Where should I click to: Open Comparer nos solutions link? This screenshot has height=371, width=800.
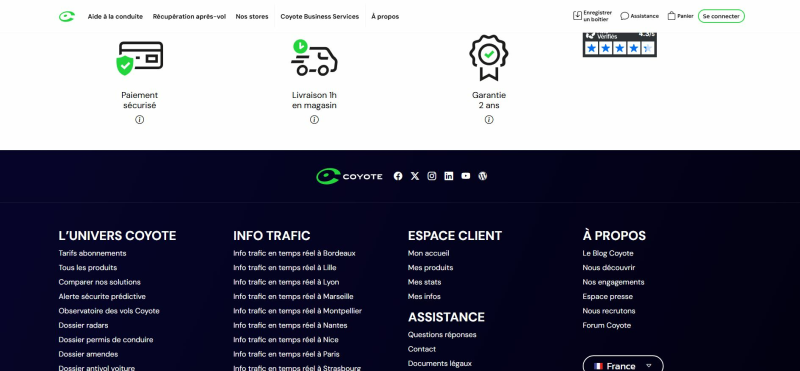point(99,282)
